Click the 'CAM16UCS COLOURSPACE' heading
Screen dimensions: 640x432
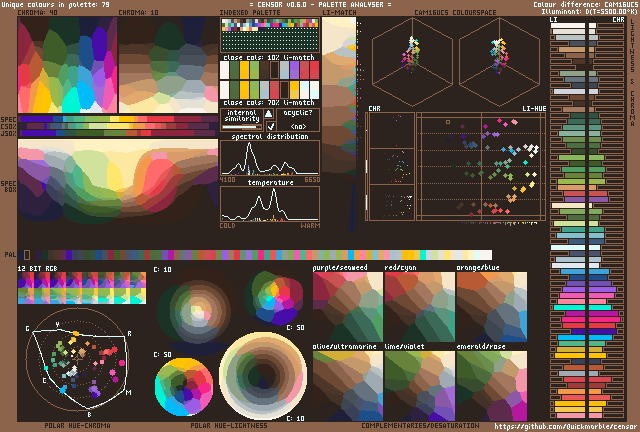coord(456,13)
